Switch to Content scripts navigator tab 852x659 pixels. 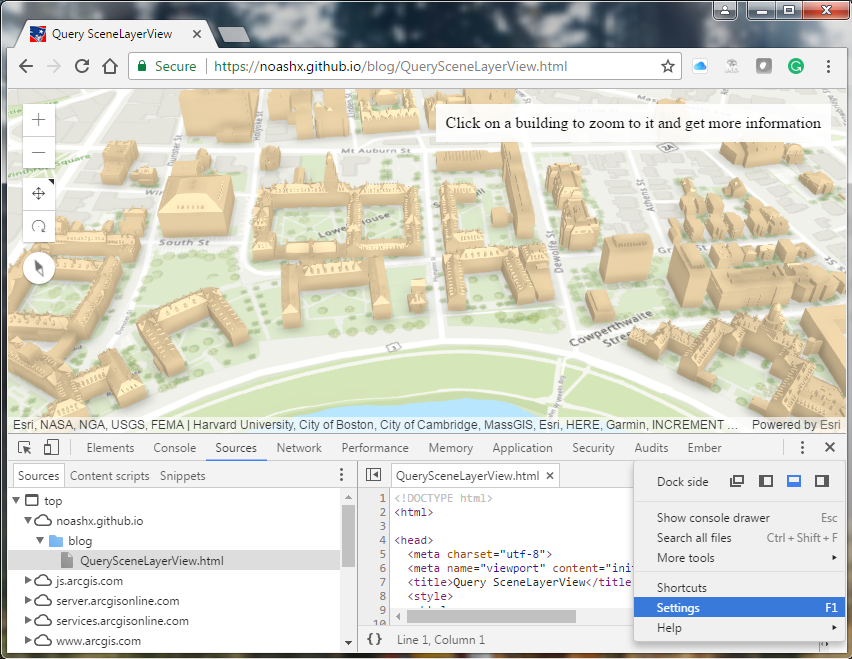click(x=109, y=476)
